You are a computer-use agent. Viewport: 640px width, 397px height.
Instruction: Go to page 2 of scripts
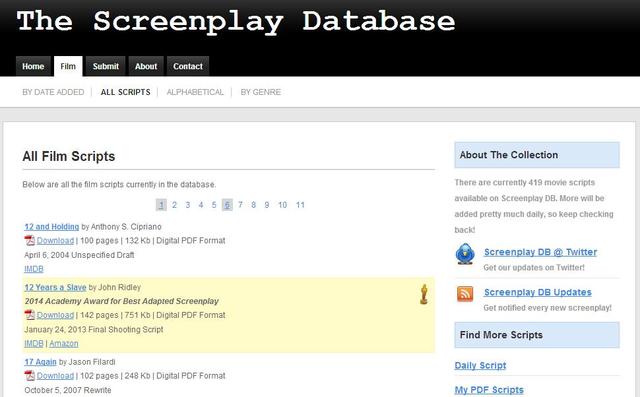(x=174, y=205)
